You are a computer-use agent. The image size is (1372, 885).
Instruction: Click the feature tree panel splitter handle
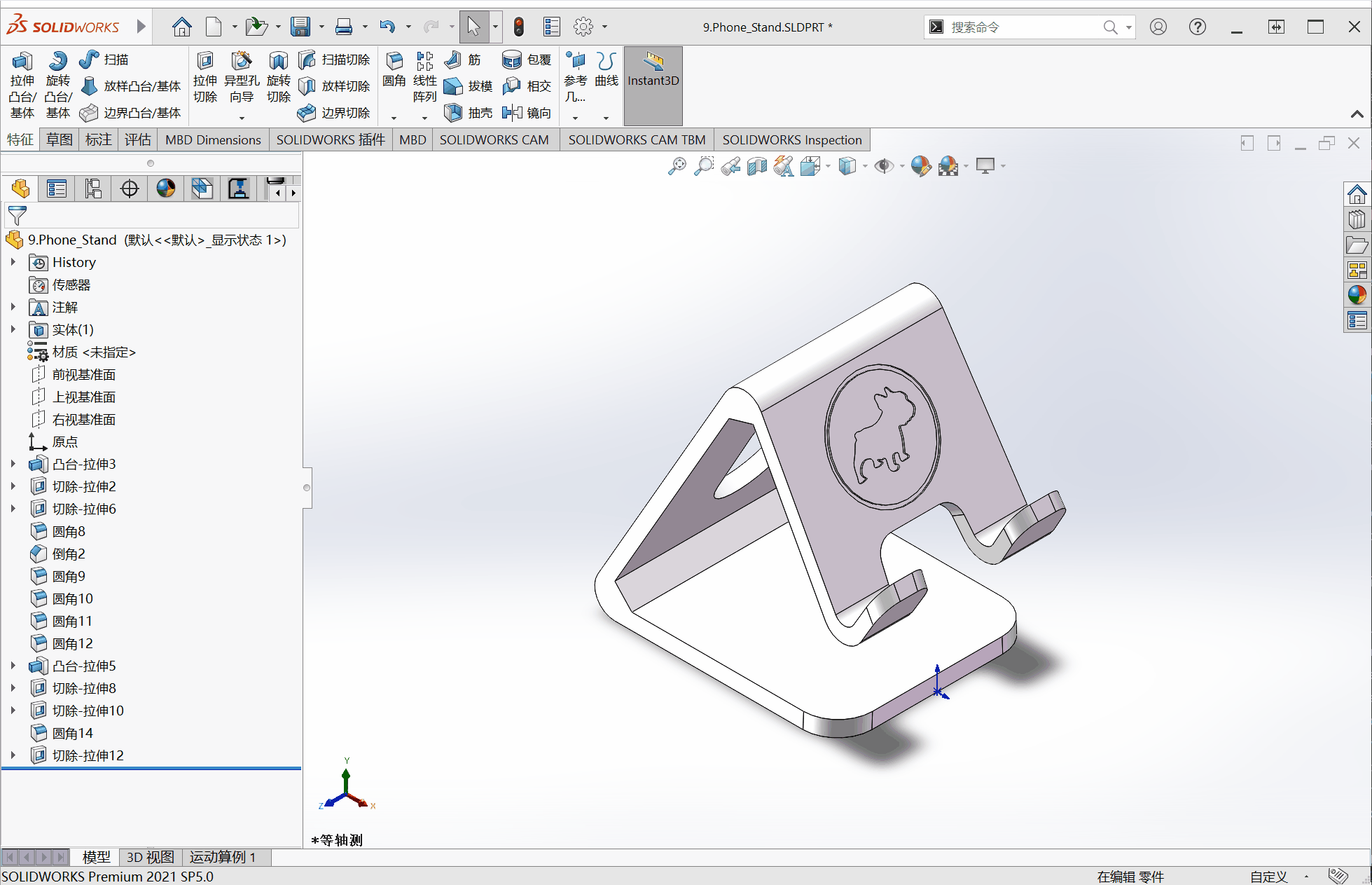(306, 488)
